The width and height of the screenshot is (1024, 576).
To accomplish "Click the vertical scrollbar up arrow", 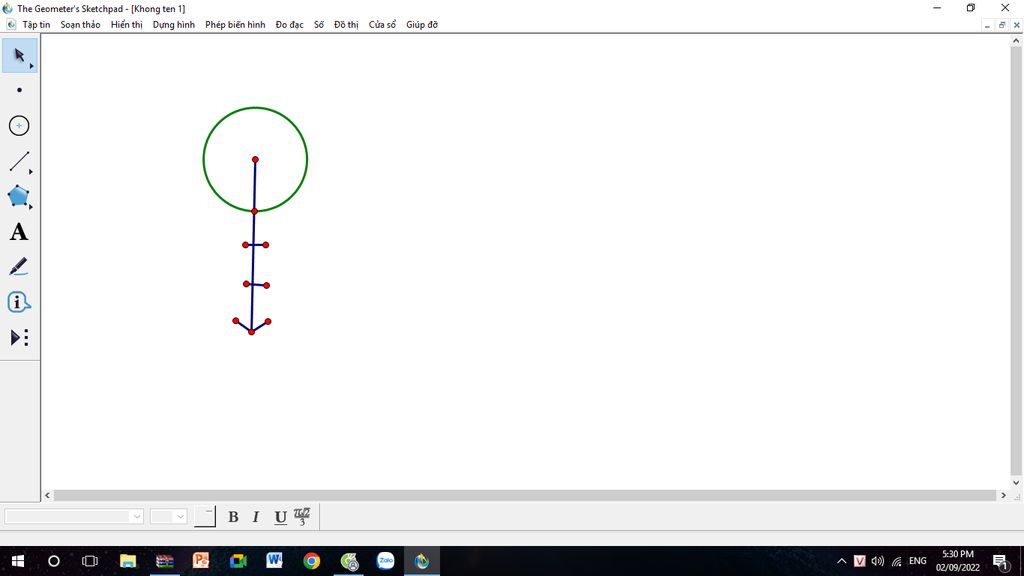I will (1016, 40).
